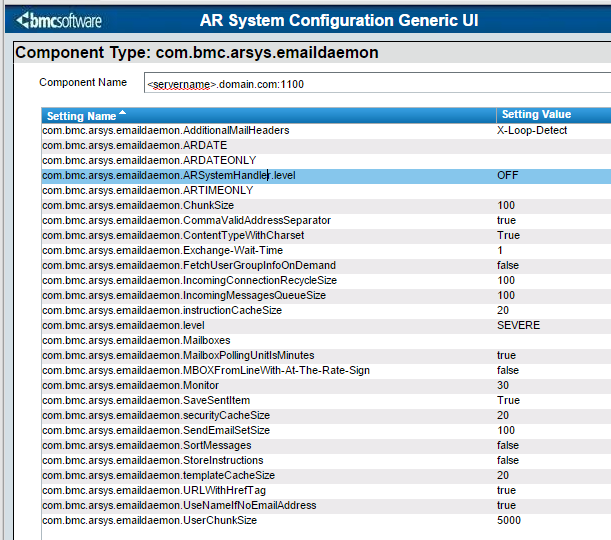Click the instructionCacheSize value 20
The width and height of the screenshot is (611, 540).
click(x=503, y=310)
